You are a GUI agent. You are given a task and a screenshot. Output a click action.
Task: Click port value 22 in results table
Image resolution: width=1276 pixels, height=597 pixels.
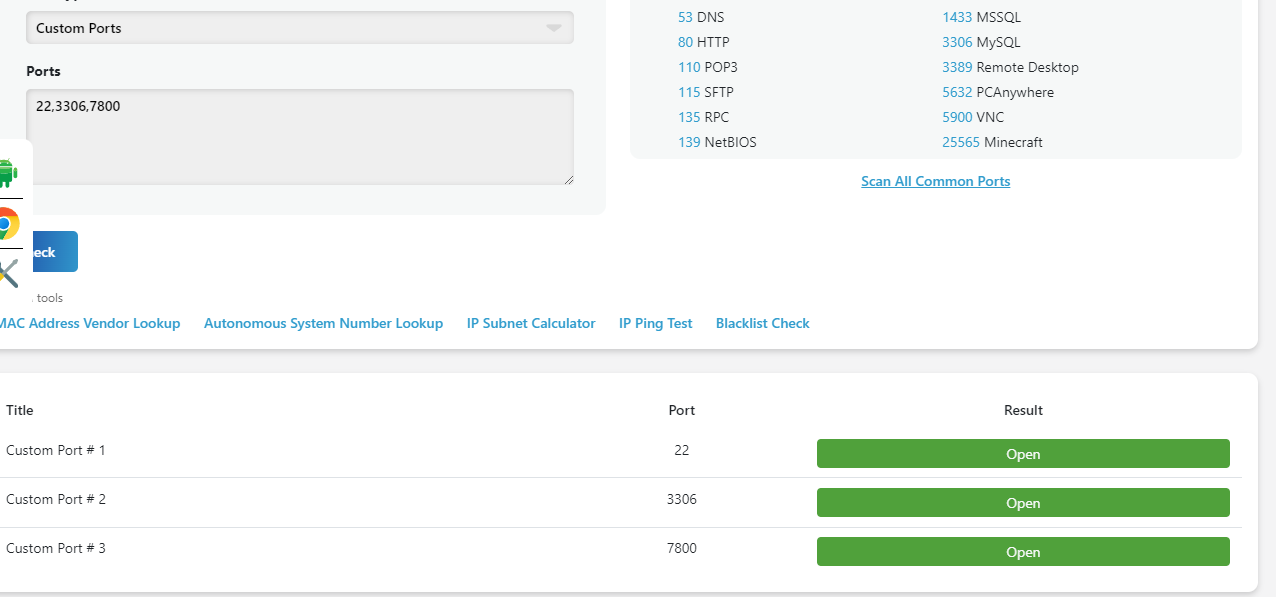(682, 450)
